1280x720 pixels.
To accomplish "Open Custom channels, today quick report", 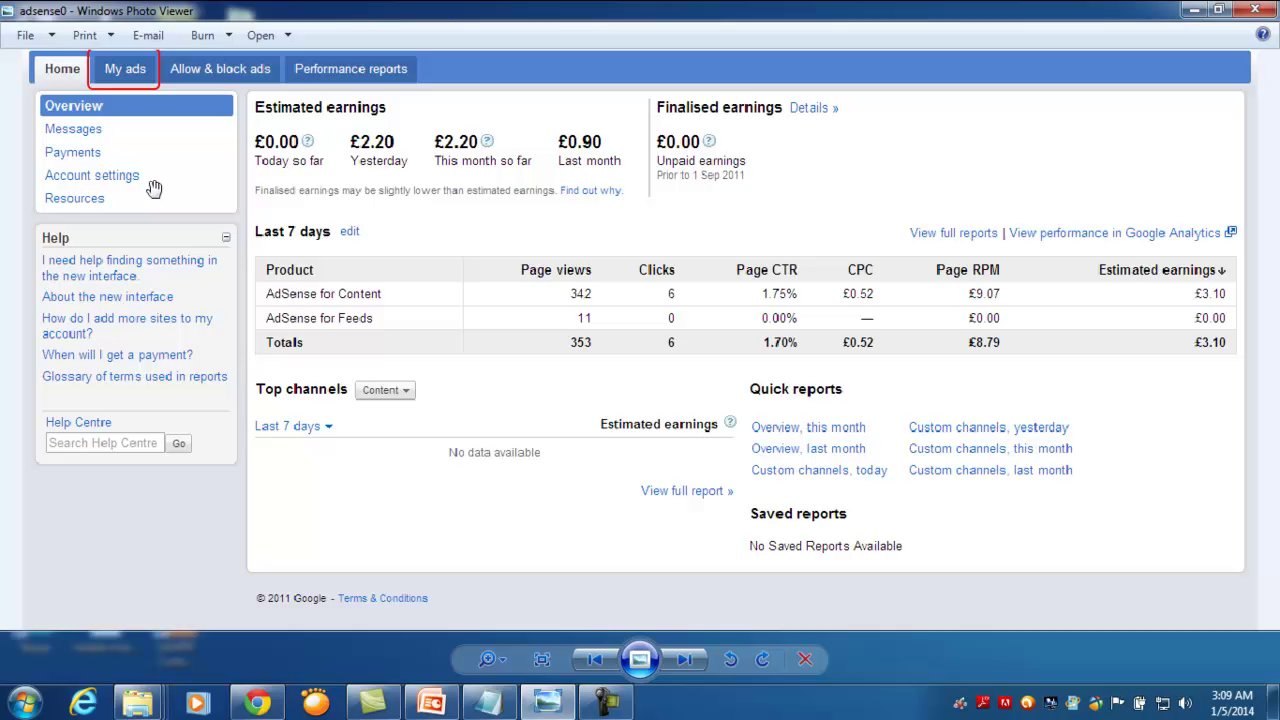I will click(819, 470).
